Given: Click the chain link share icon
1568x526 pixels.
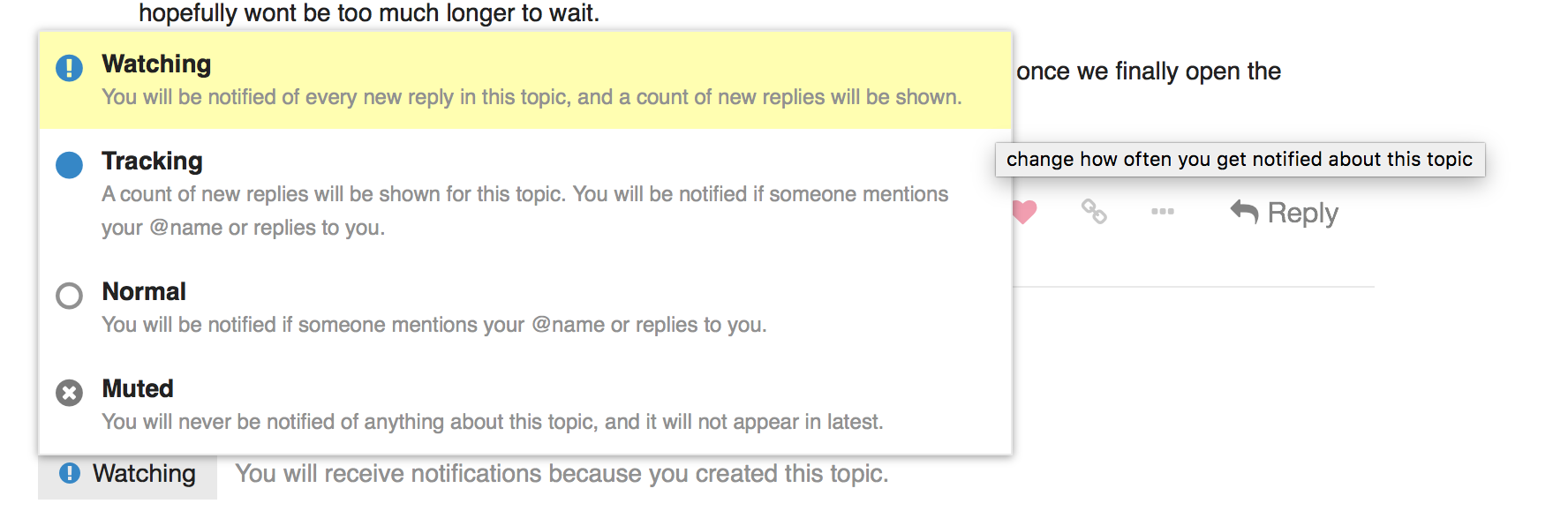Looking at the screenshot, I should point(1094,212).
